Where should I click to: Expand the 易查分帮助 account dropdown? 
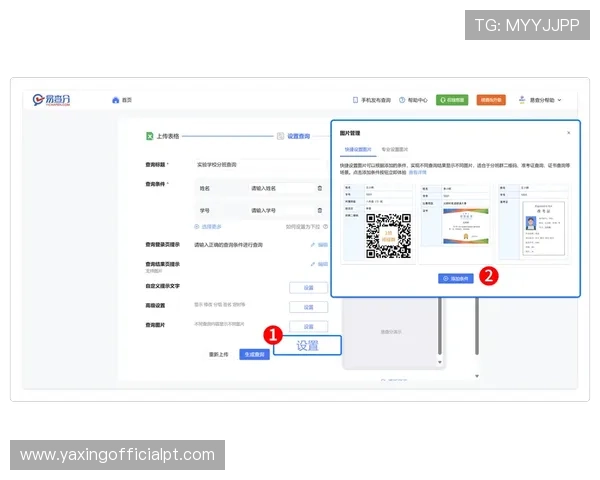coord(540,100)
